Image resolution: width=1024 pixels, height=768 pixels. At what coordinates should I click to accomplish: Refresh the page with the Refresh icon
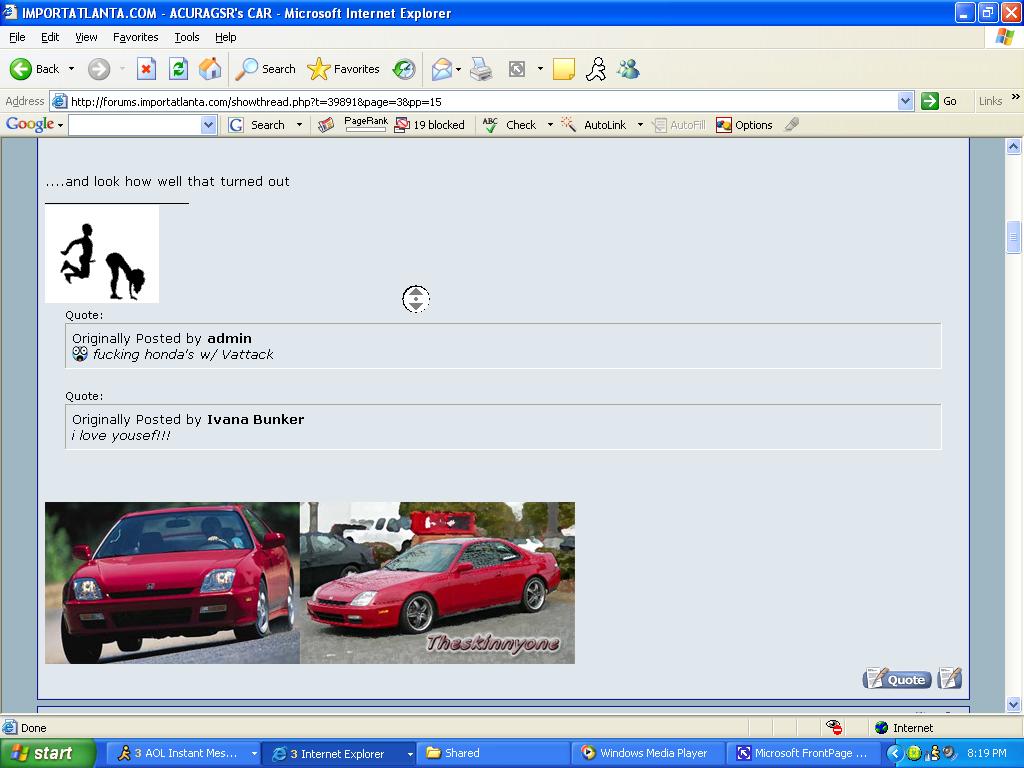click(x=178, y=69)
